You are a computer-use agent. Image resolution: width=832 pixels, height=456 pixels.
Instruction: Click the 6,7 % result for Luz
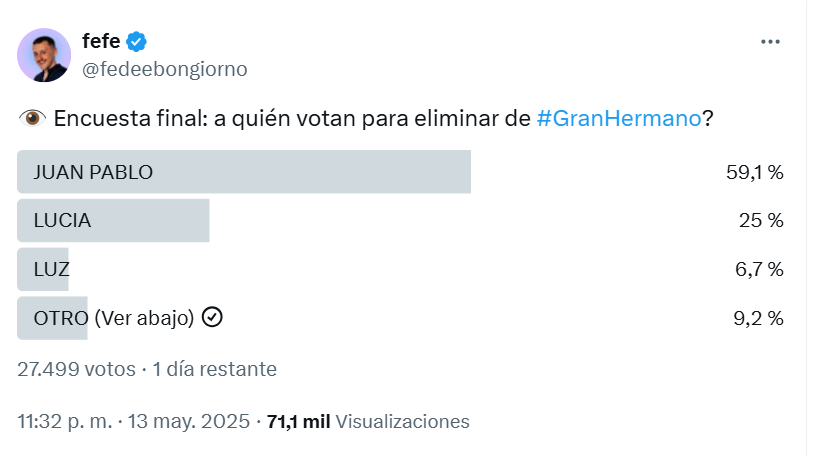pos(759,269)
